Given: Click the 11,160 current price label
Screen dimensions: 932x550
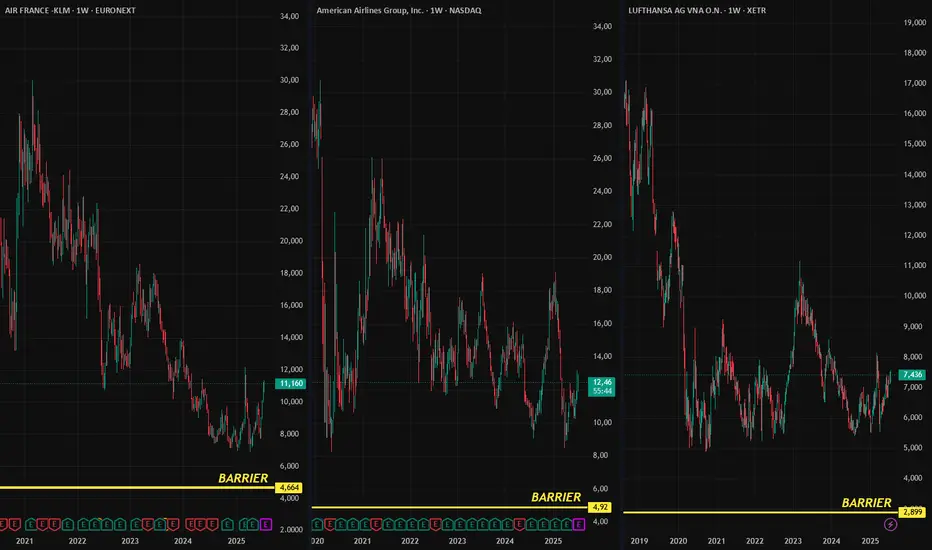Looking at the screenshot, I should (x=292, y=382).
